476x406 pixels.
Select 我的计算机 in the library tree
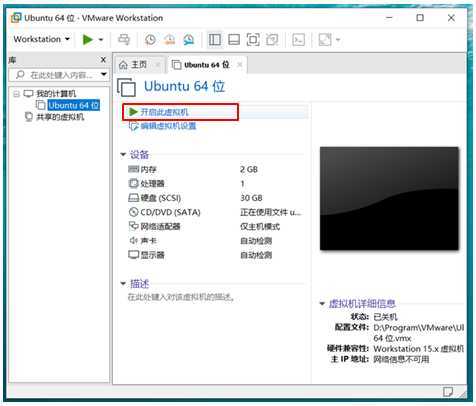coord(56,94)
